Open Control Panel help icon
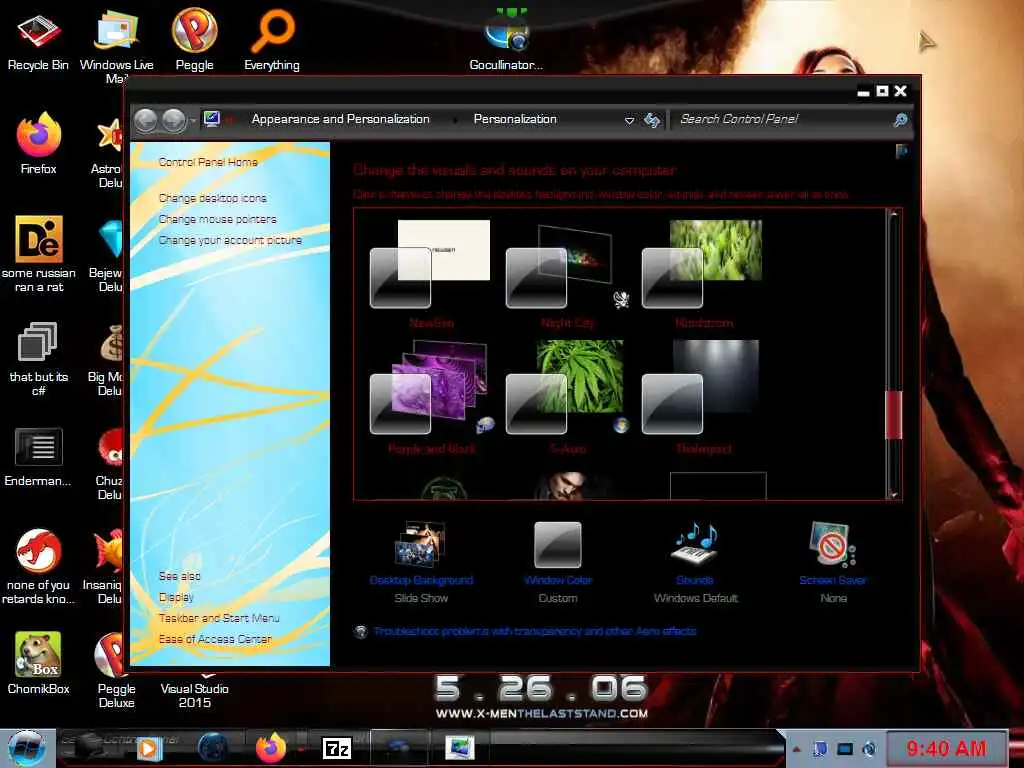 [902, 152]
